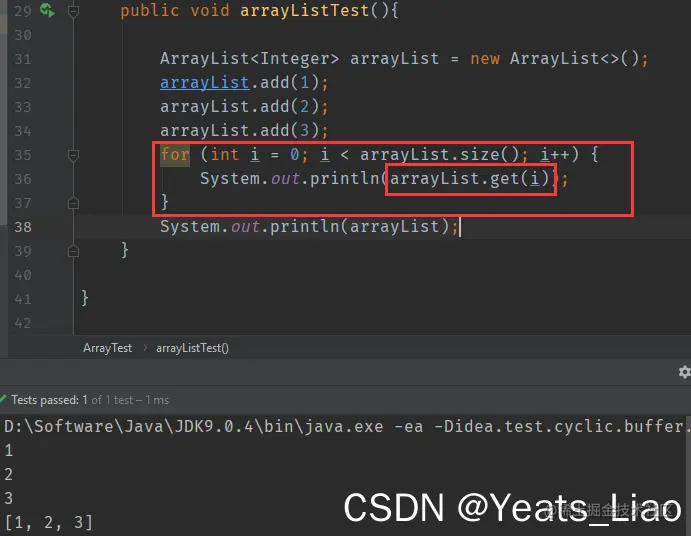The height and width of the screenshot is (536, 691).
Task: Click the java.exe command line in console
Action: pos(346,426)
